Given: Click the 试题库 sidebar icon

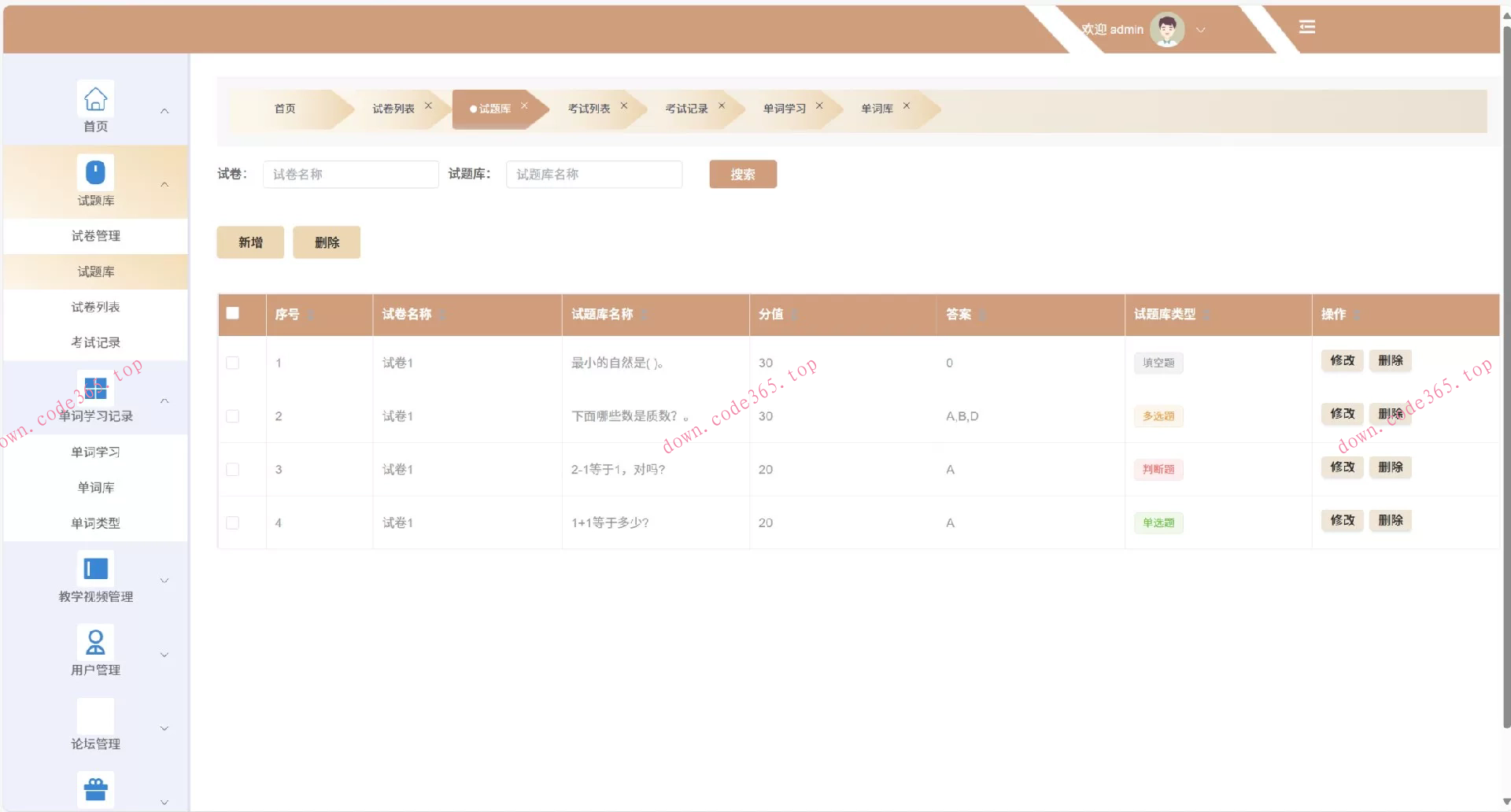Looking at the screenshot, I should point(95,172).
